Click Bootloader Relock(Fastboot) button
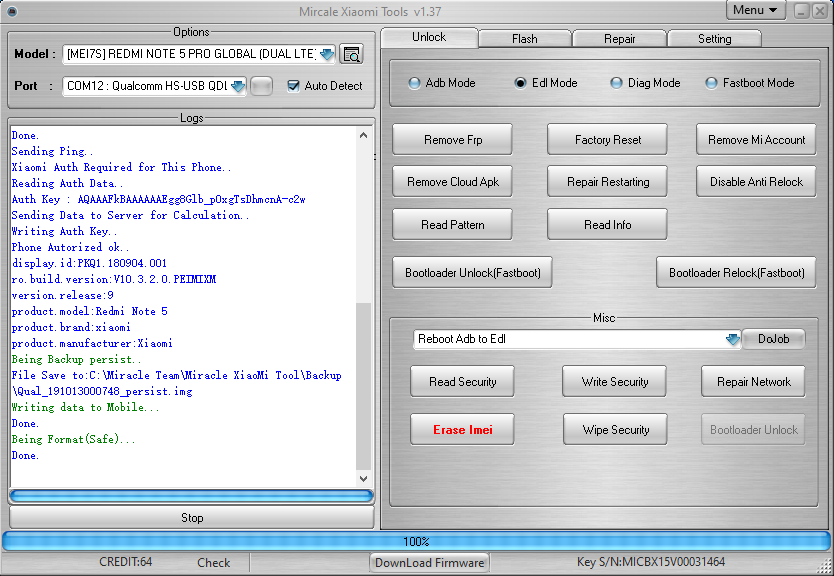The width and height of the screenshot is (834, 576). [737, 273]
